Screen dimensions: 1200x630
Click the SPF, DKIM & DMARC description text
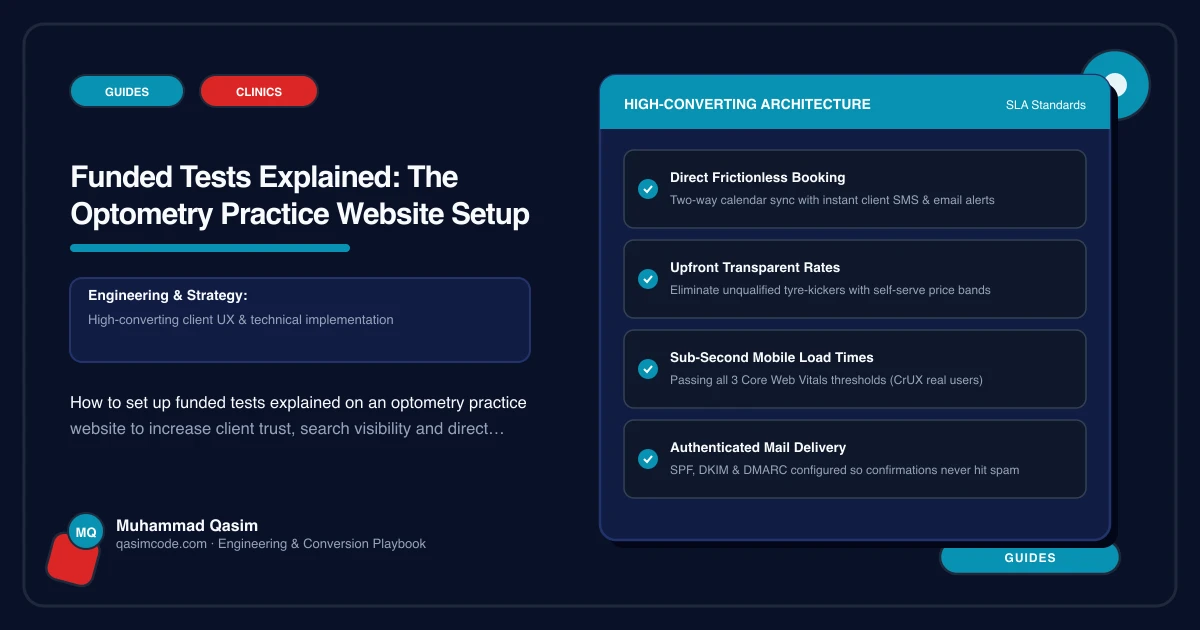(x=845, y=470)
